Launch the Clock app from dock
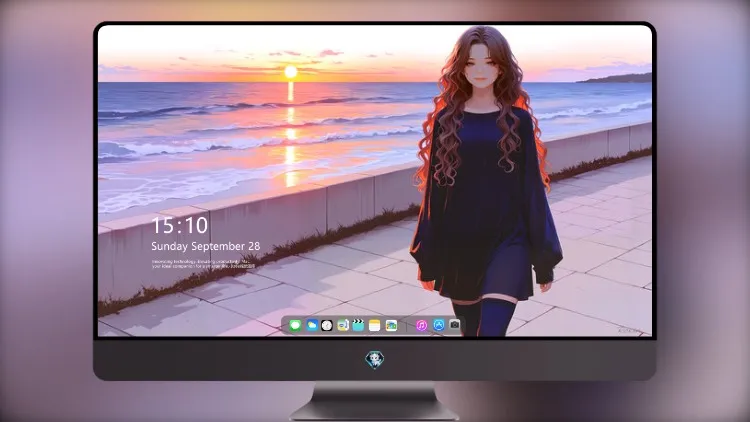This screenshot has width=750, height=422. point(327,325)
